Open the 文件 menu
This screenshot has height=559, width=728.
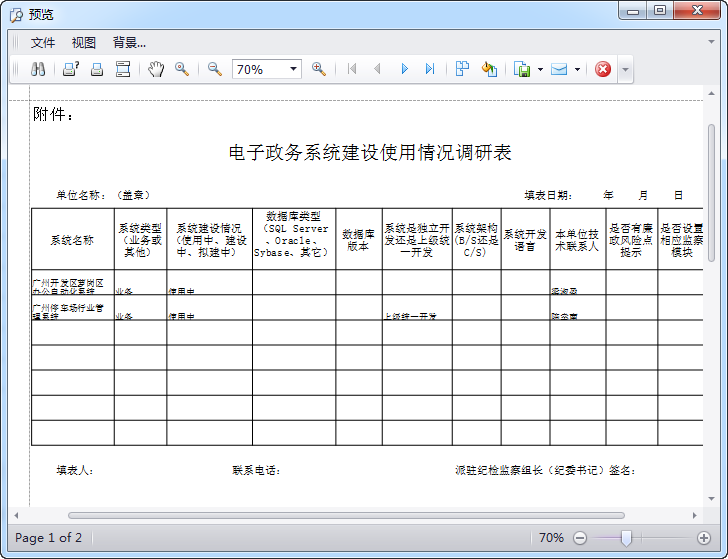tap(43, 43)
